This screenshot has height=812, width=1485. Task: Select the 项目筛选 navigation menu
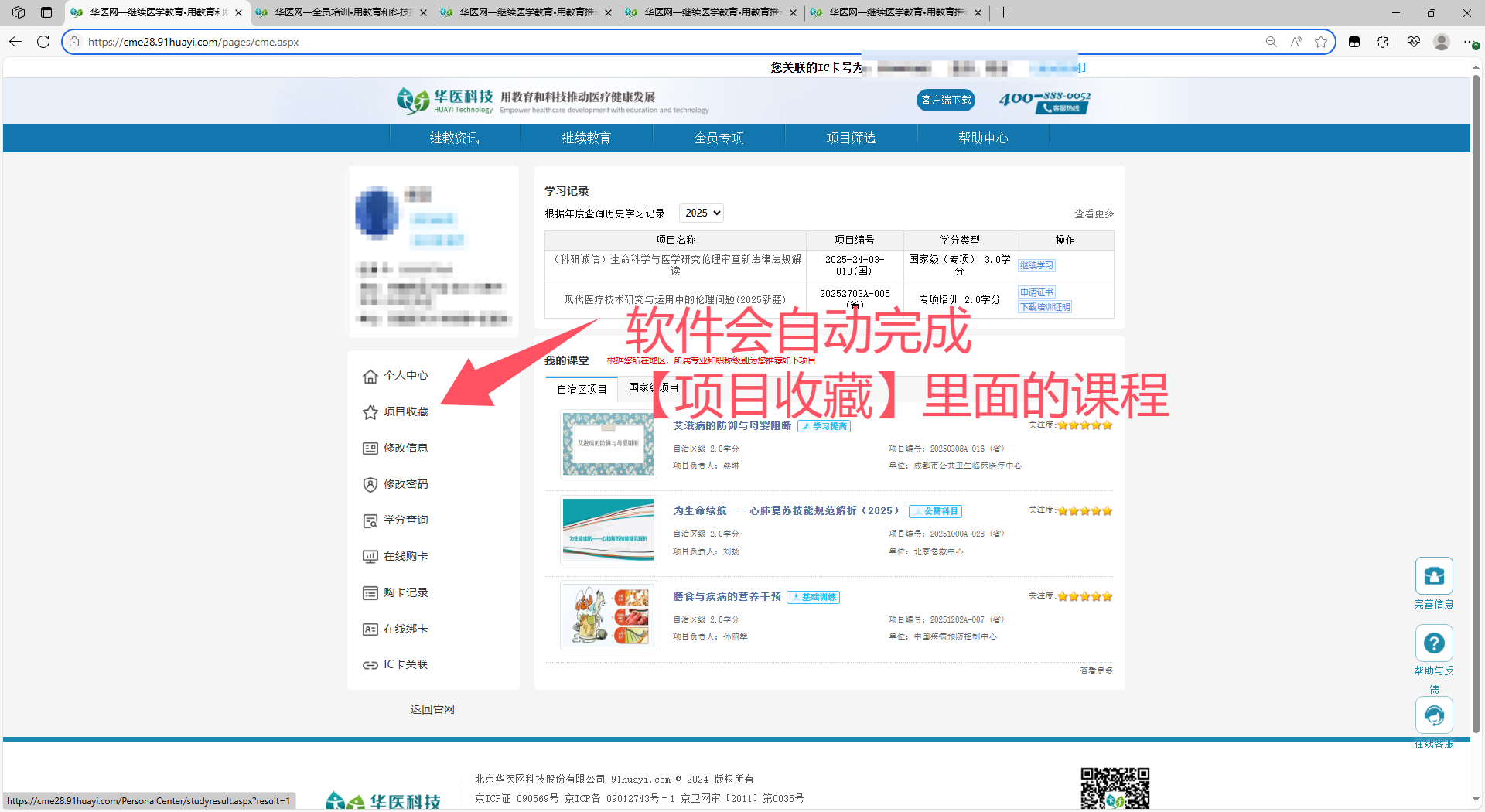click(851, 138)
